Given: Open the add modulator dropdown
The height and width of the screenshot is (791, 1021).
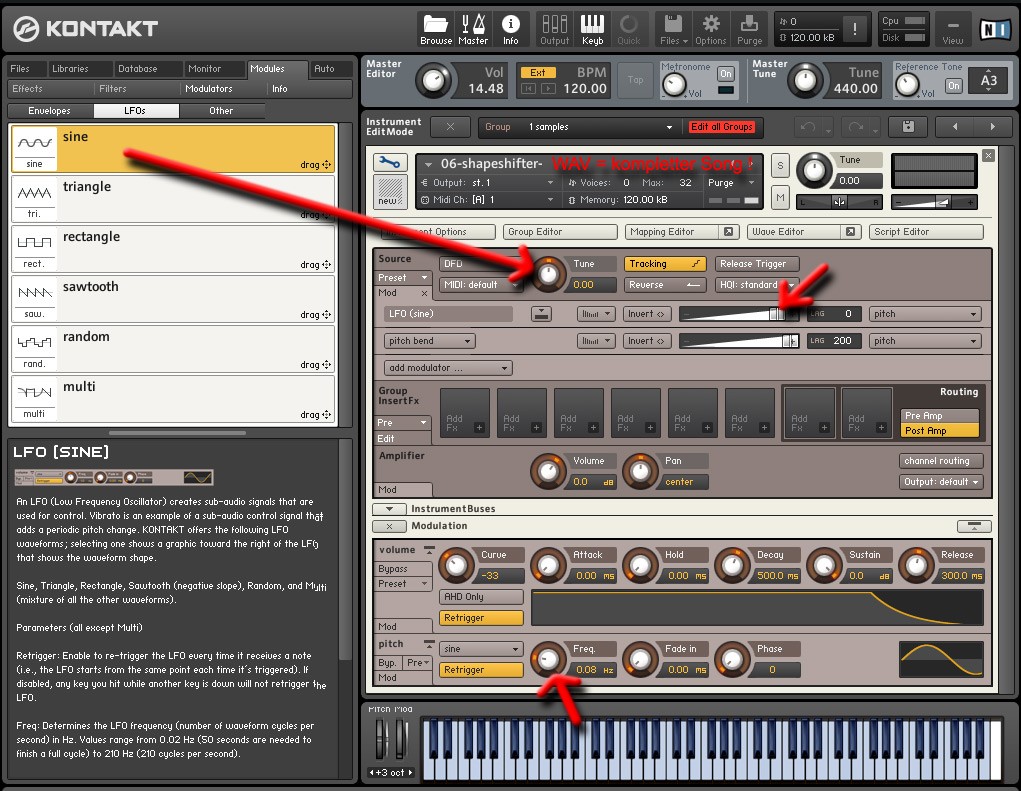Looking at the screenshot, I should click(x=448, y=368).
